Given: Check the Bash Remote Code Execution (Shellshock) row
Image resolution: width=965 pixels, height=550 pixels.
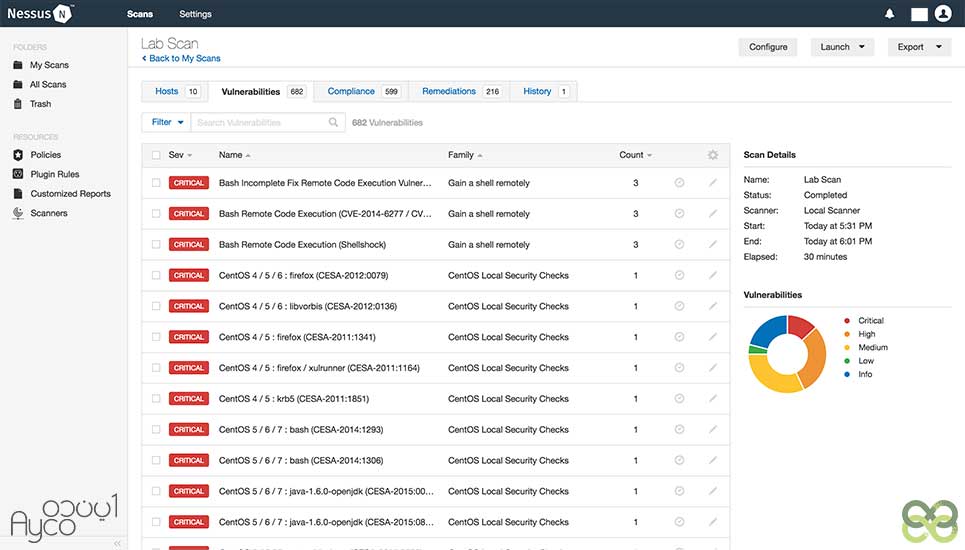Looking at the screenshot, I should [156, 244].
